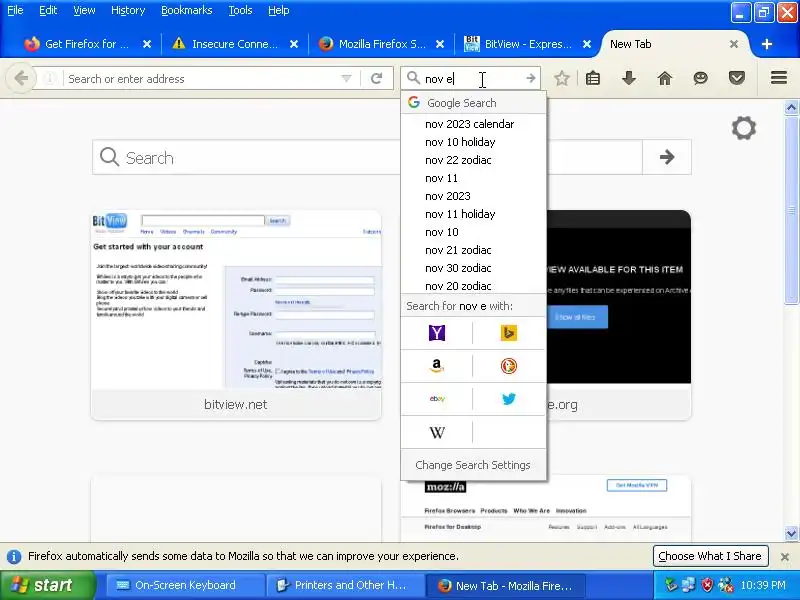Click the site identity info icon
The width and height of the screenshot is (800, 600).
point(49,79)
